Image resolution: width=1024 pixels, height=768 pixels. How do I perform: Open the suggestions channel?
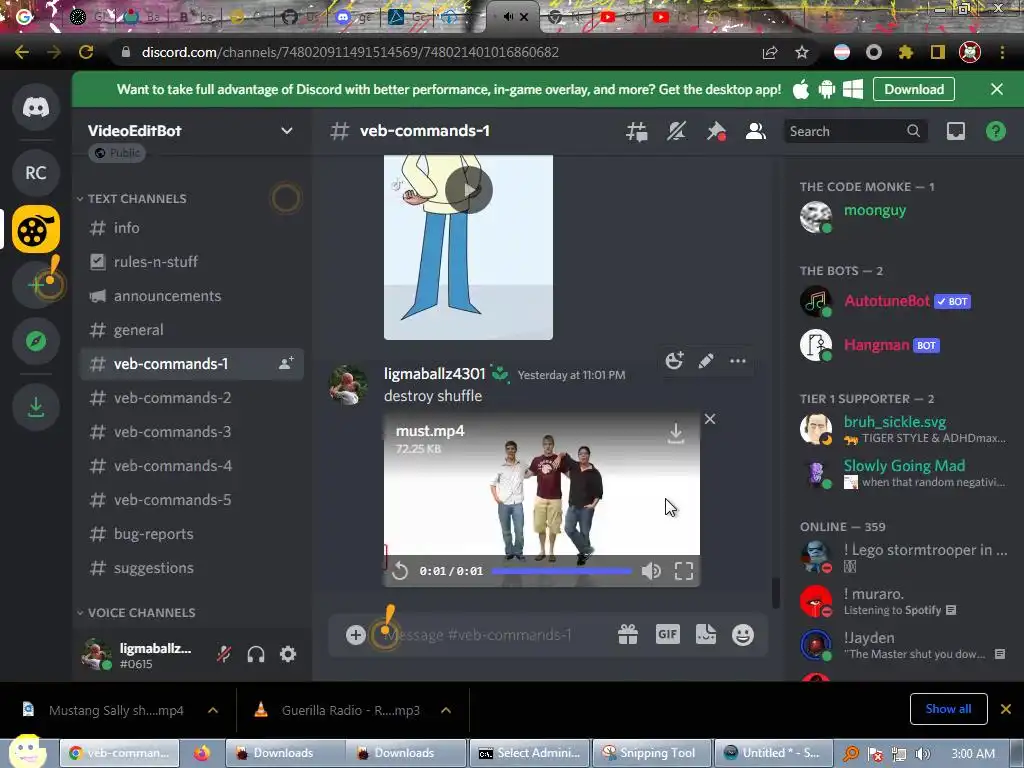coord(191,568)
